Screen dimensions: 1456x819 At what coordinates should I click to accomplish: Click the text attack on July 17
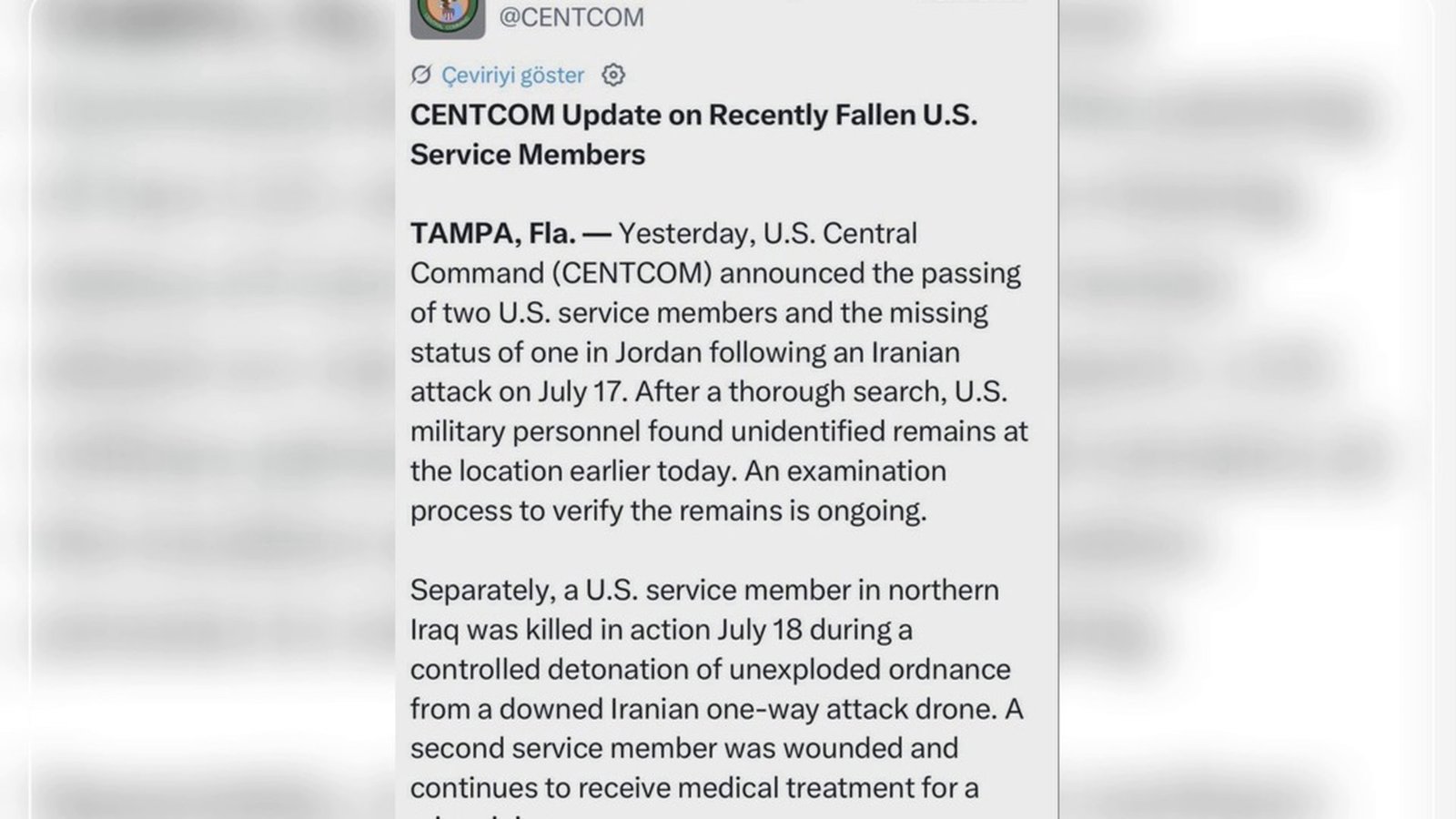point(519,391)
